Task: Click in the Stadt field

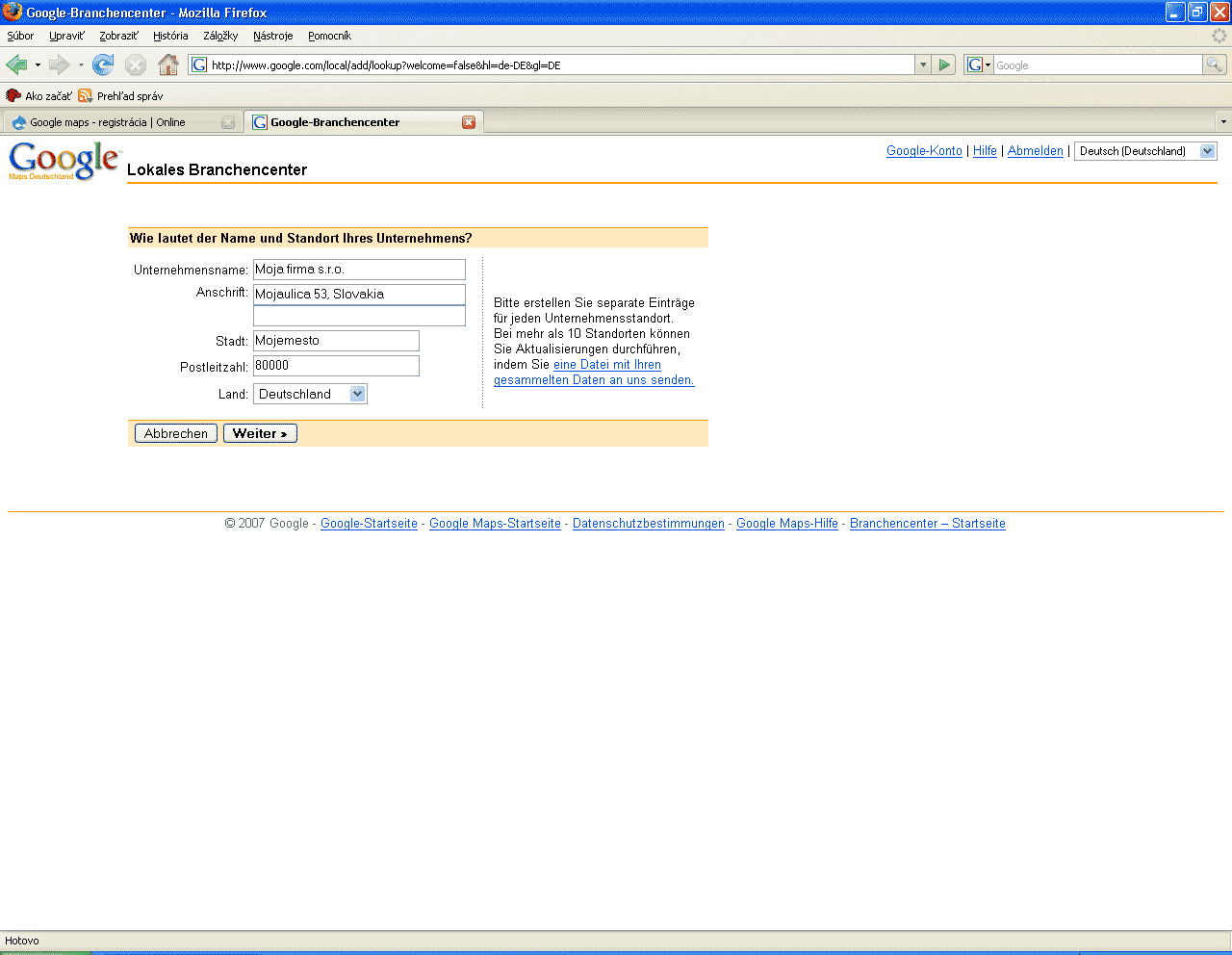Action: (336, 341)
